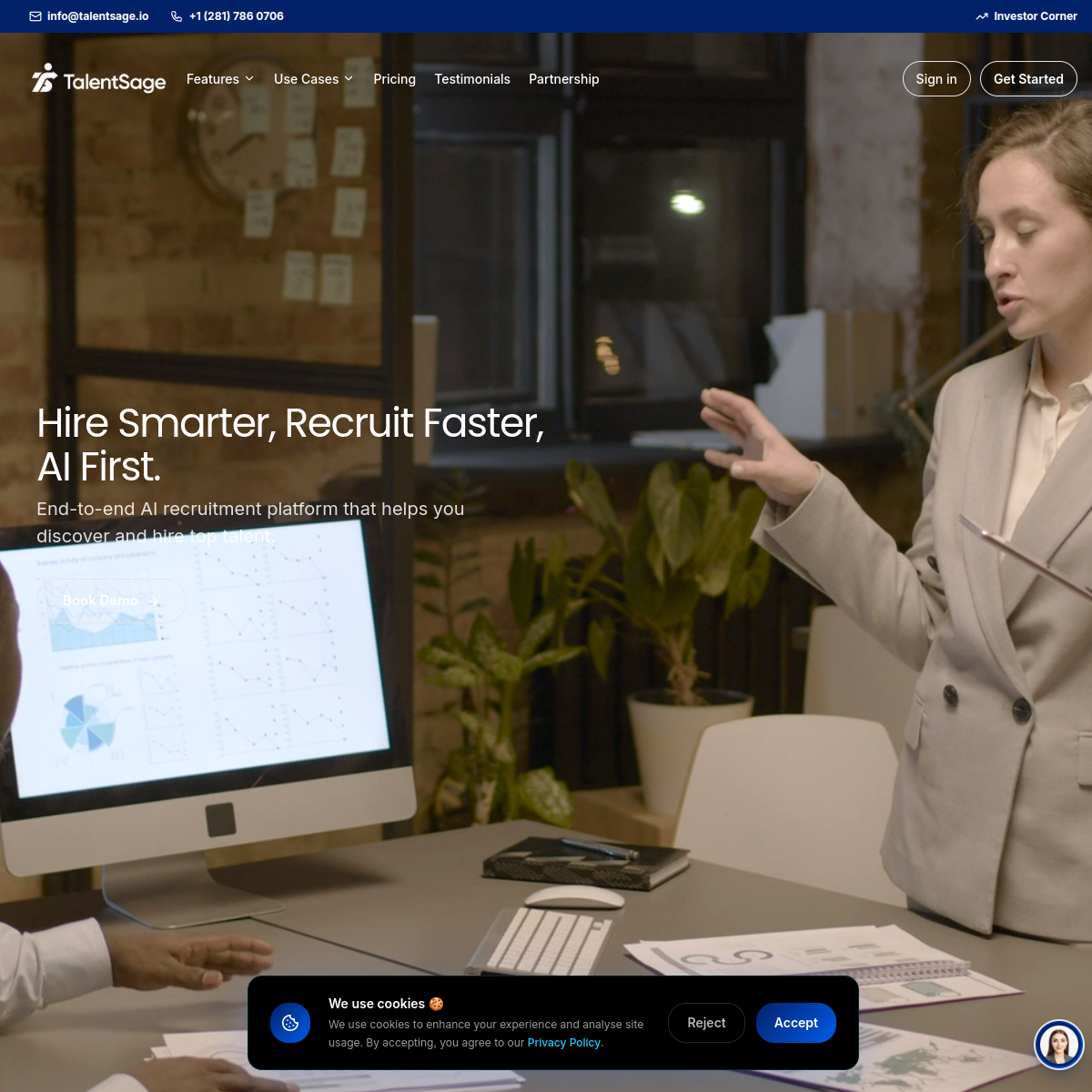
Task: Click the envelope email icon
Action: (x=35, y=16)
